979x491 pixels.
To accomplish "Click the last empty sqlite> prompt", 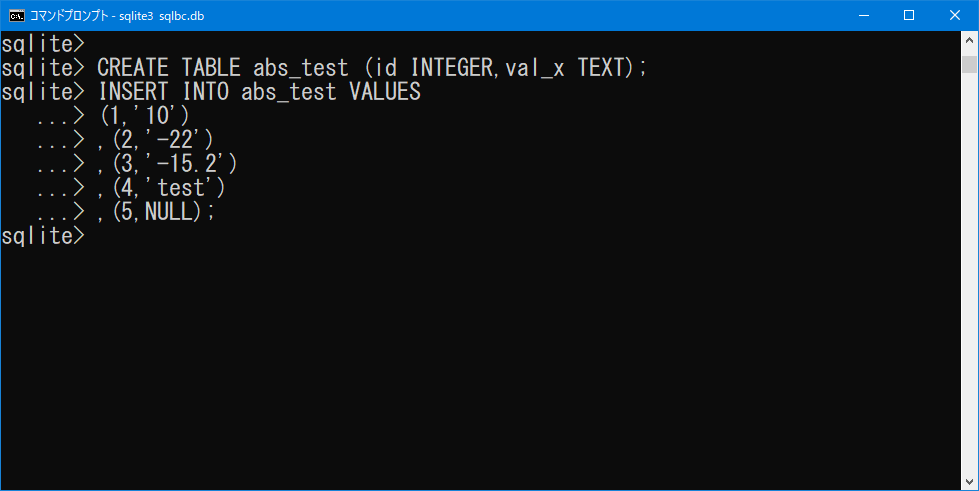I will [42, 236].
